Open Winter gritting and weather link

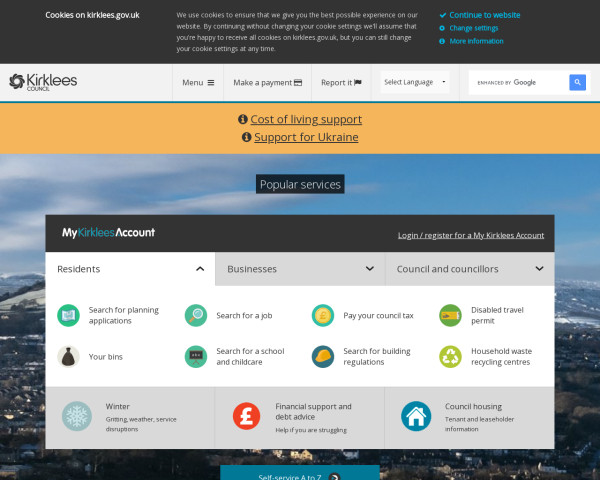(130, 418)
